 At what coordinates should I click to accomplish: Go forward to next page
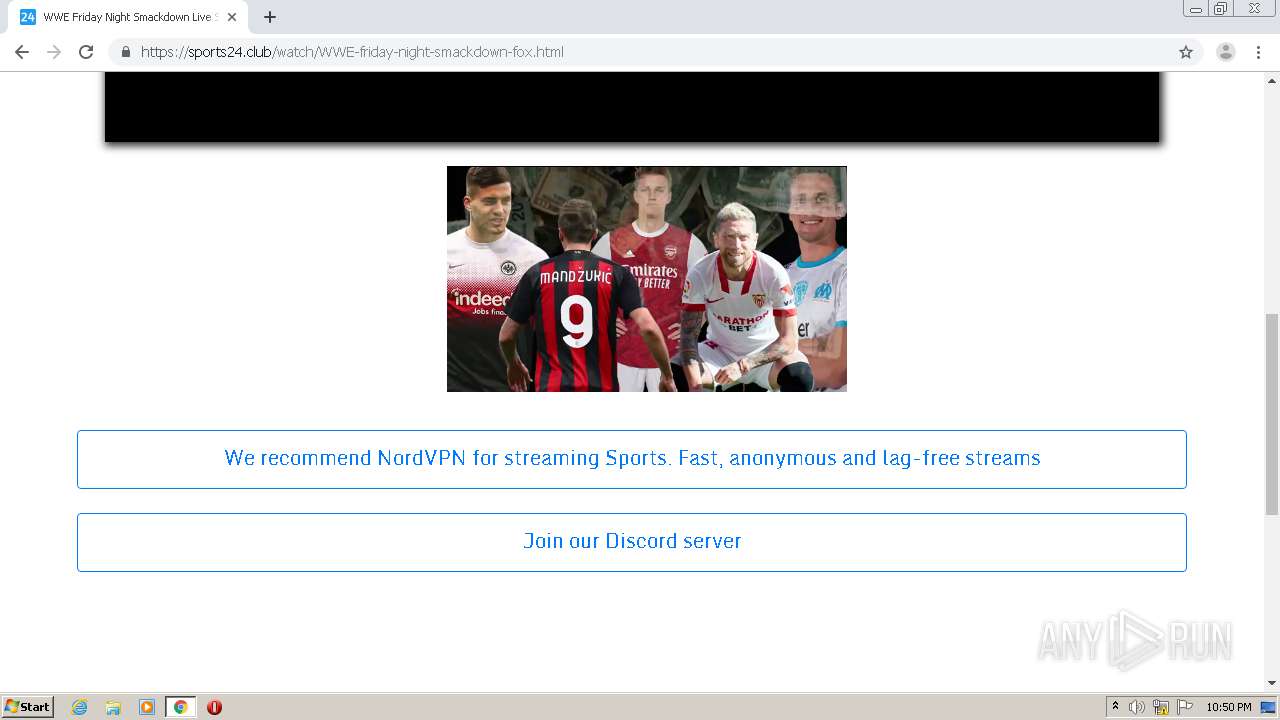(54, 52)
